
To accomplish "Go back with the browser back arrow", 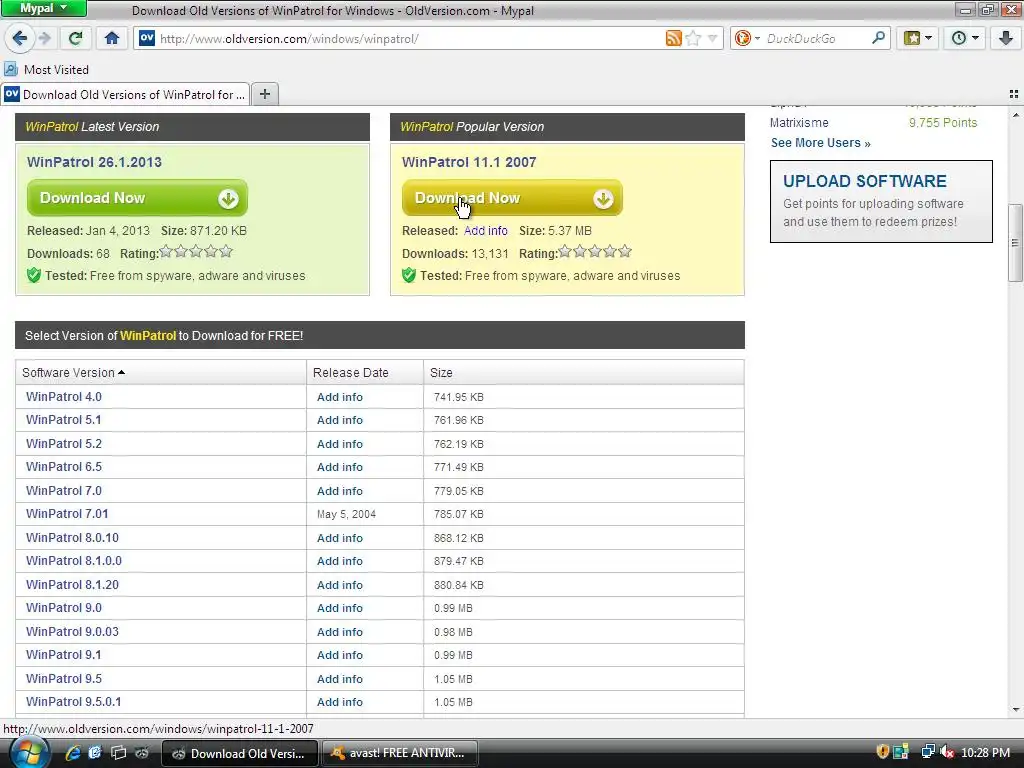I will coord(20,38).
